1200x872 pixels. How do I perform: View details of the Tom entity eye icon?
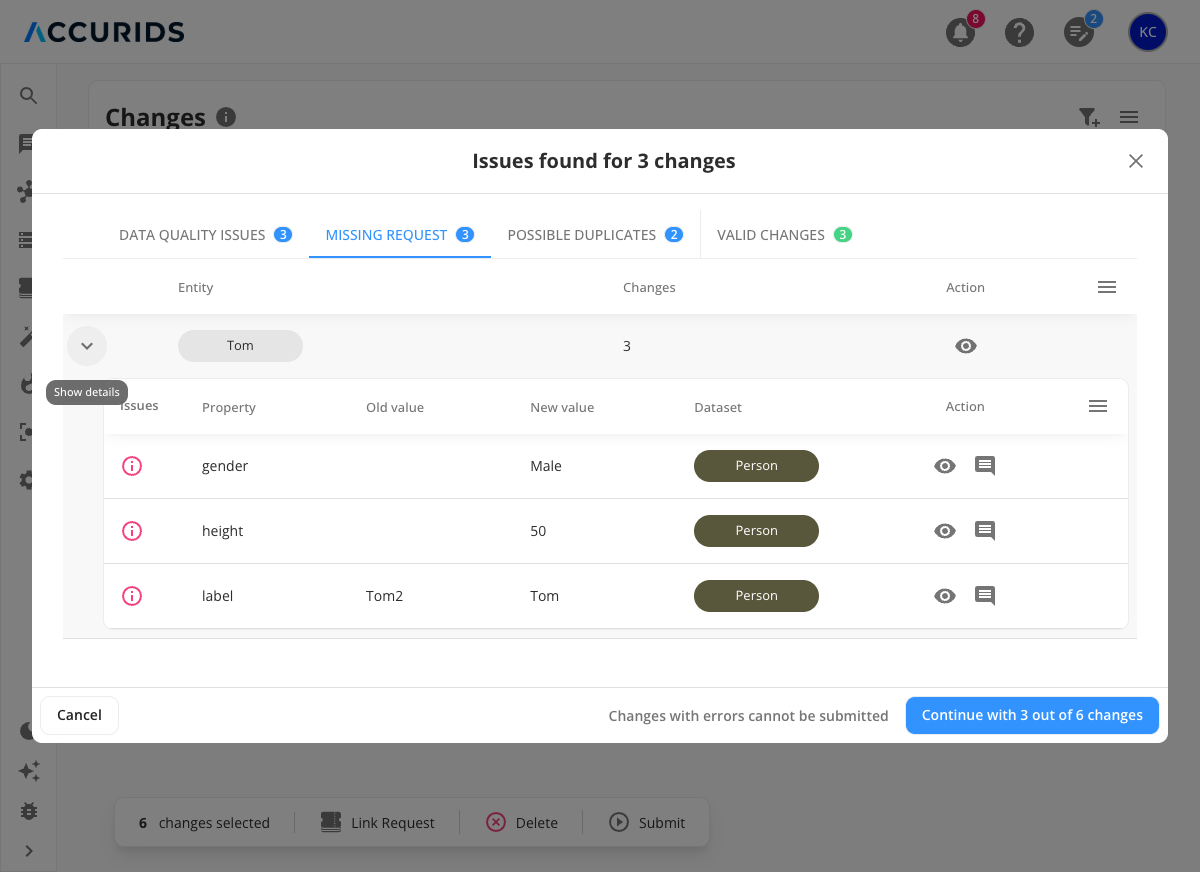pos(965,345)
